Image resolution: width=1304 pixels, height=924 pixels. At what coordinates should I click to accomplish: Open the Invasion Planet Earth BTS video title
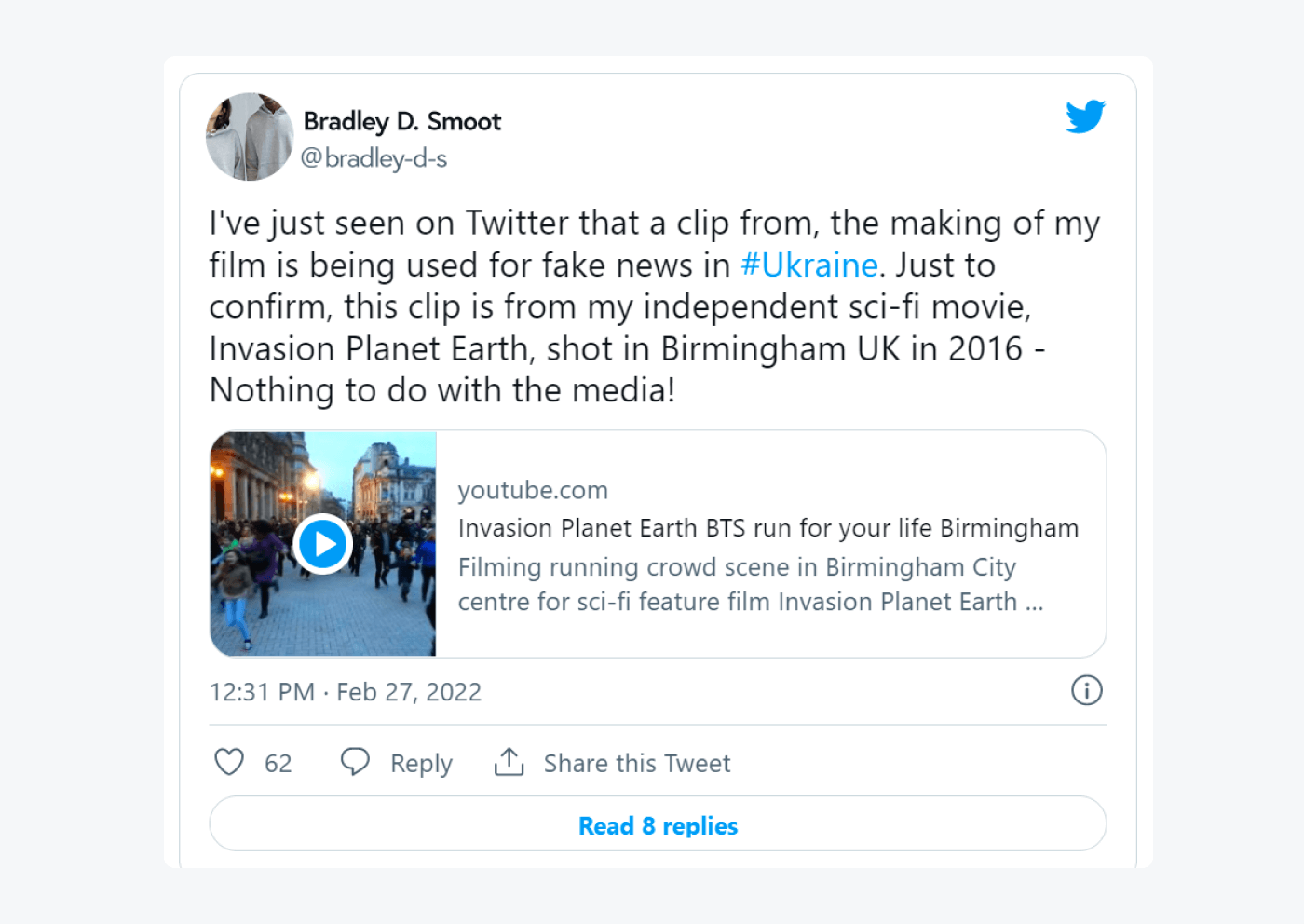pos(767,528)
